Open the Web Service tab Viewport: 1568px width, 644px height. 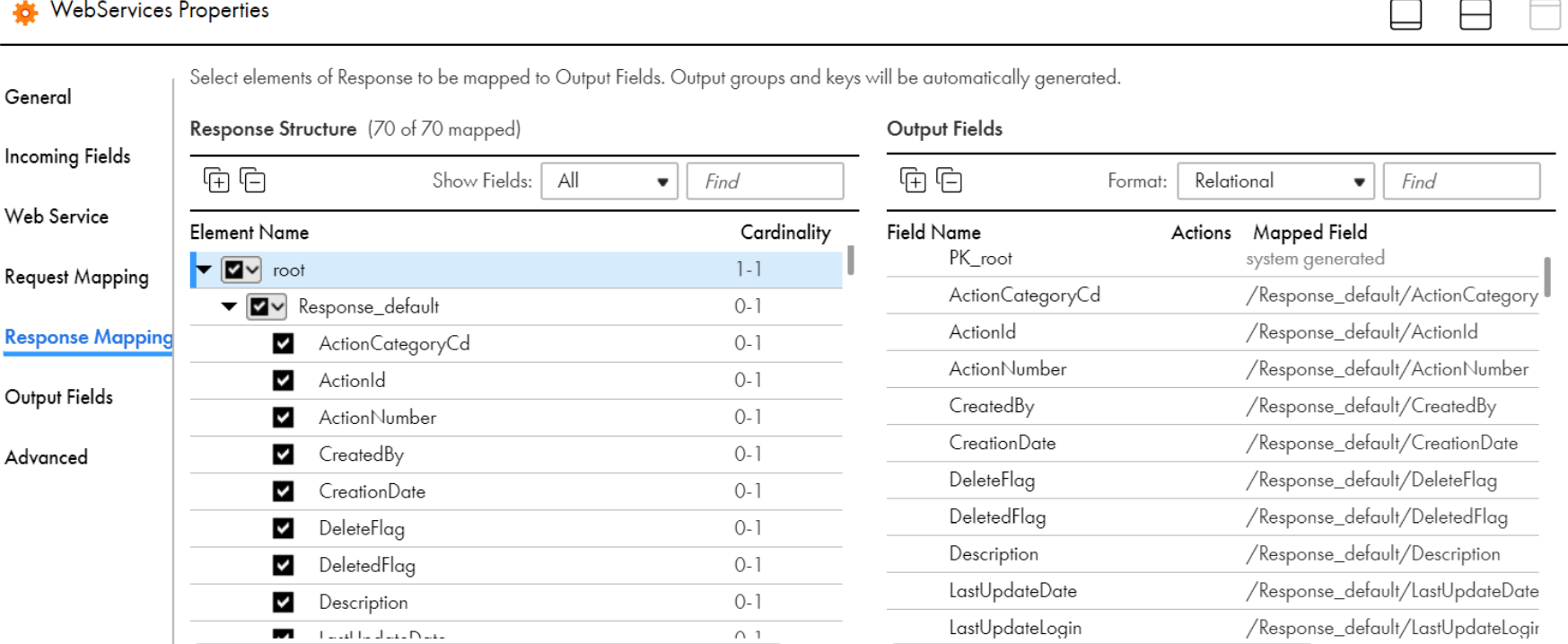pos(57,216)
